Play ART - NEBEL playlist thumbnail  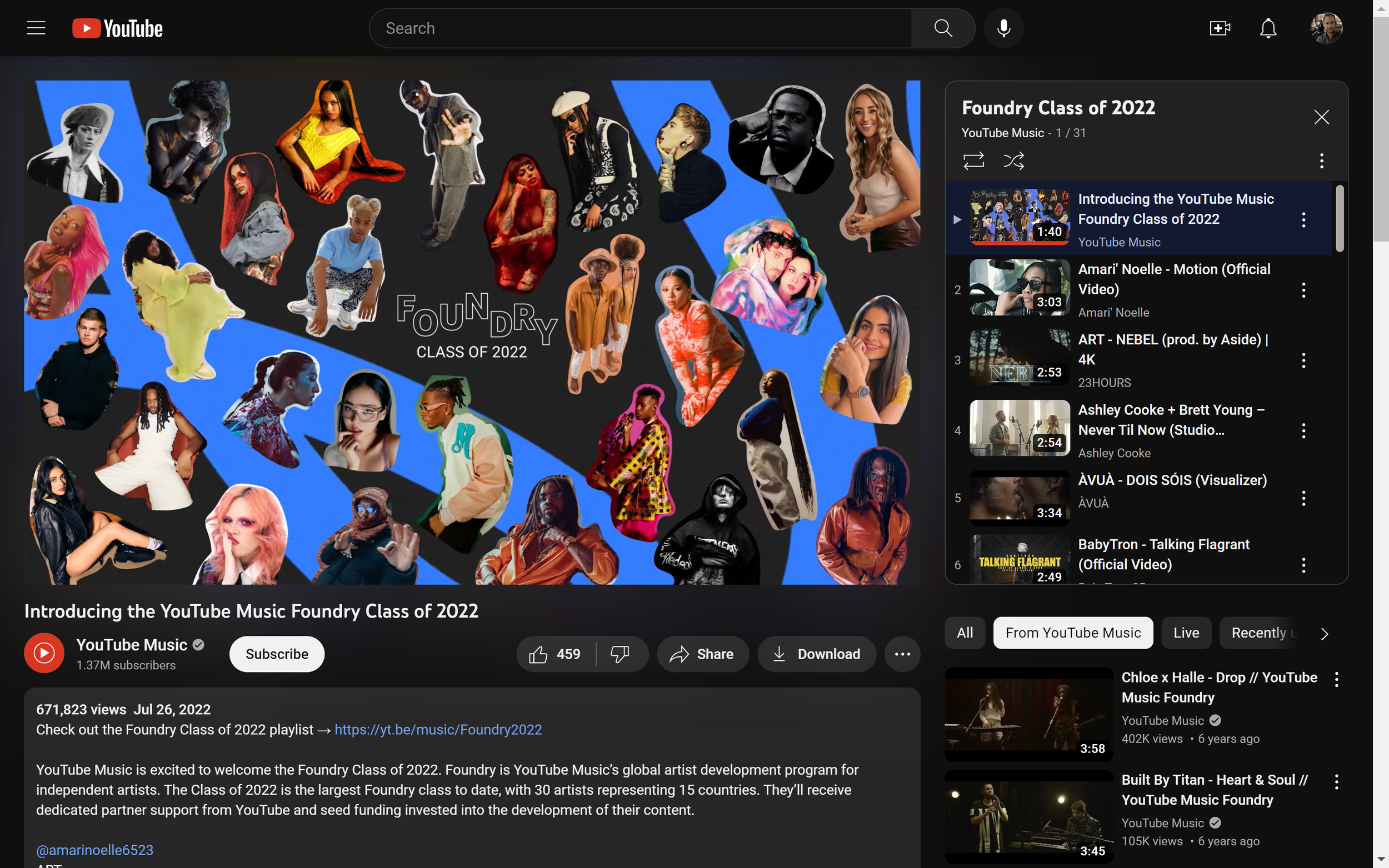(x=1019, y=358)
